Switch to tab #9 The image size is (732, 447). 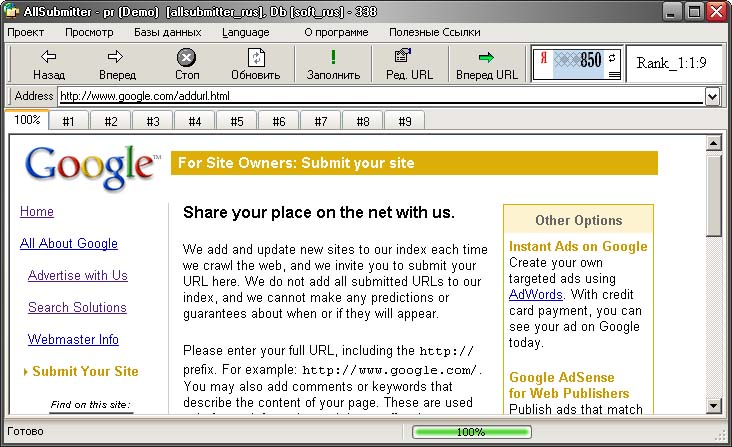(405, 121)
